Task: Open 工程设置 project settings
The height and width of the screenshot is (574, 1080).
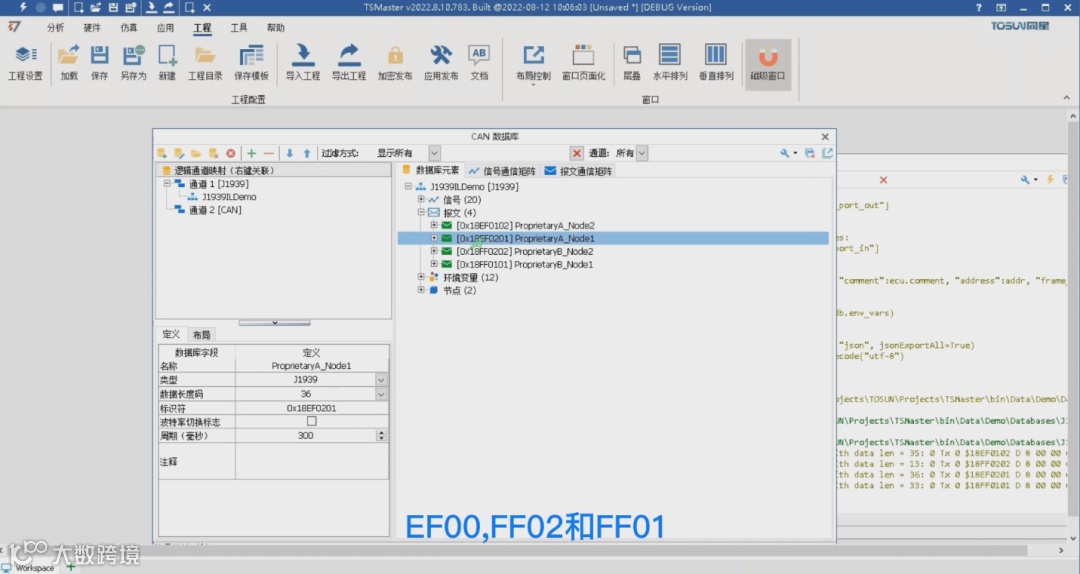Action: 25,63
